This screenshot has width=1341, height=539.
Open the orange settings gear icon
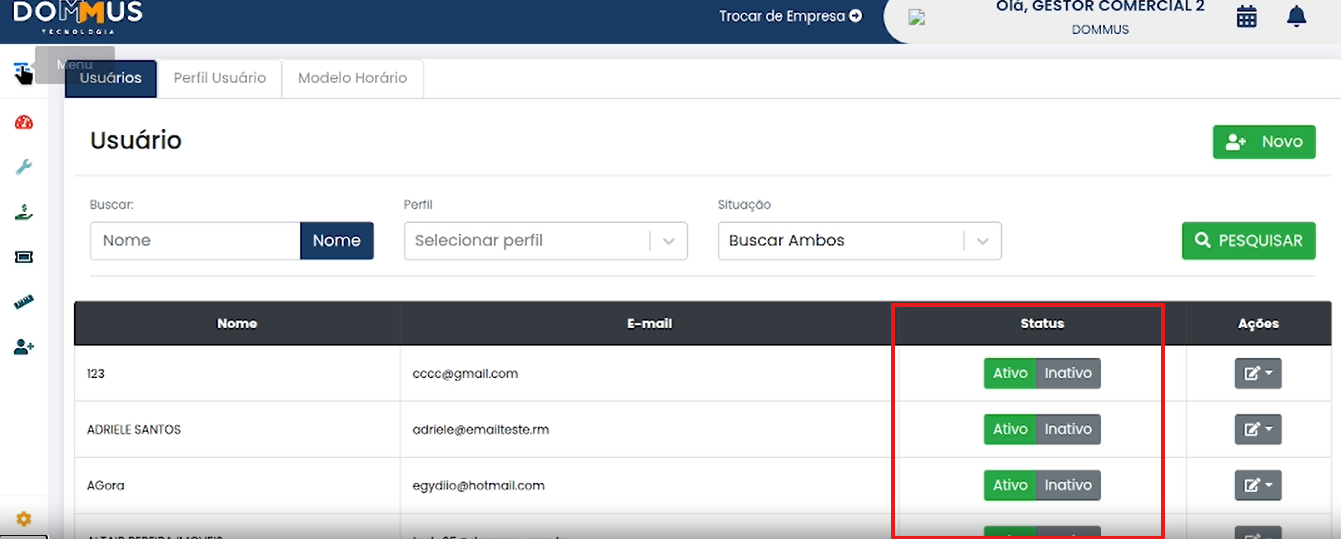point(24,519)
